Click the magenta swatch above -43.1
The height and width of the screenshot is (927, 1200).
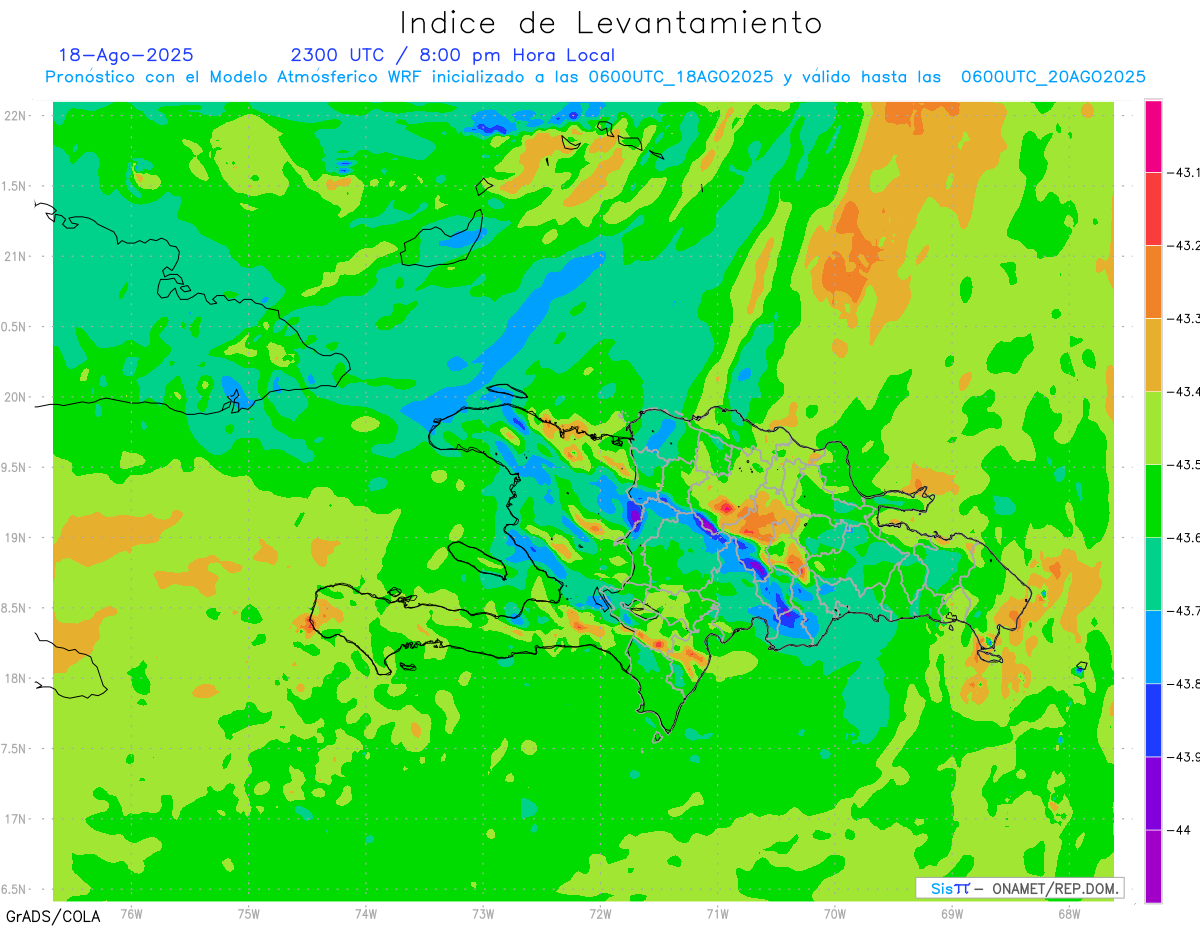point(1153,136)
